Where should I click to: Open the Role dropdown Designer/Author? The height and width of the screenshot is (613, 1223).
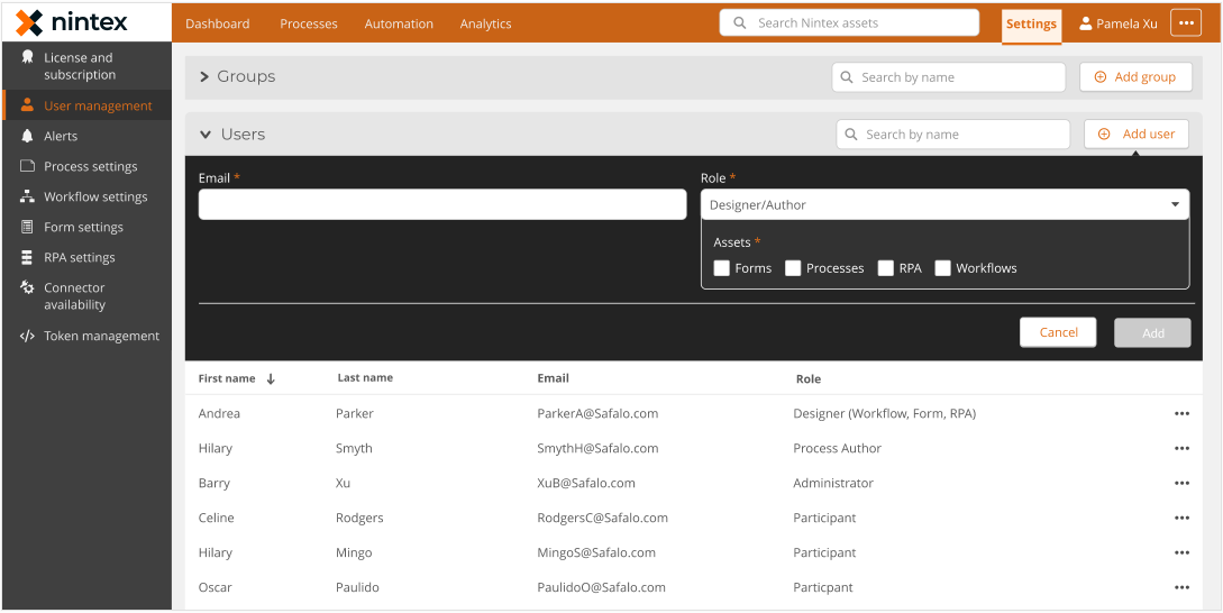pyautogui.click(x=945, y=205)
